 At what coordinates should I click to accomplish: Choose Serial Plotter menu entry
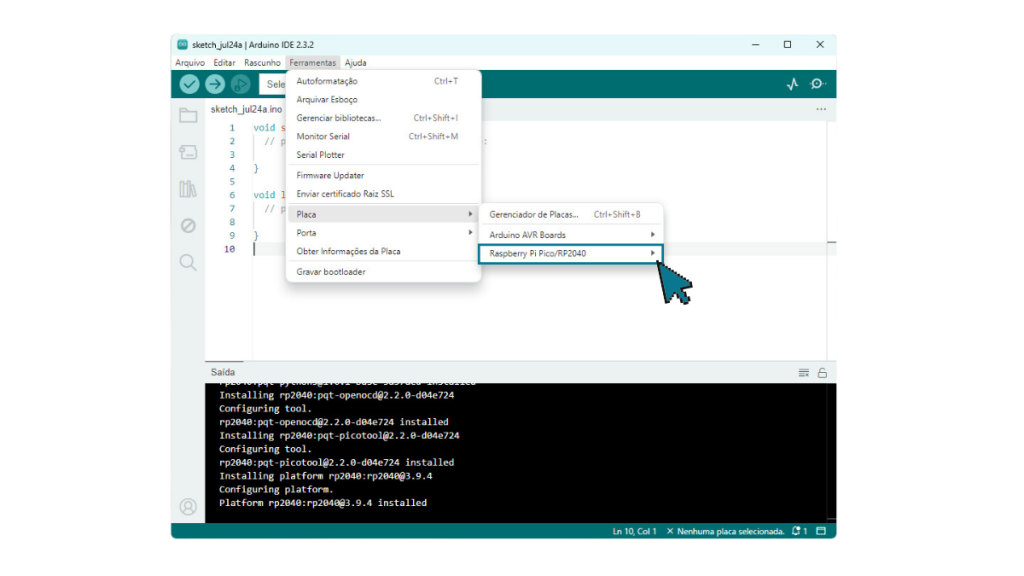(x=383, y=155)
